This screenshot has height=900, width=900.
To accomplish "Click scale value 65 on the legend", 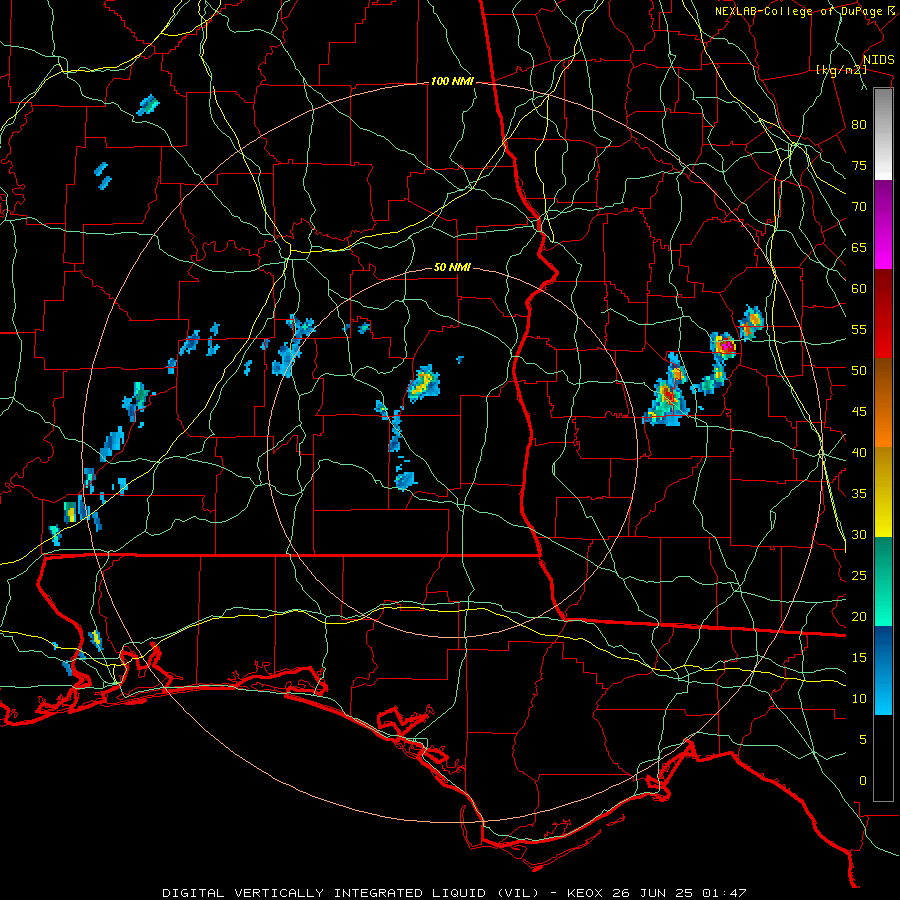I will click(859, 247).
